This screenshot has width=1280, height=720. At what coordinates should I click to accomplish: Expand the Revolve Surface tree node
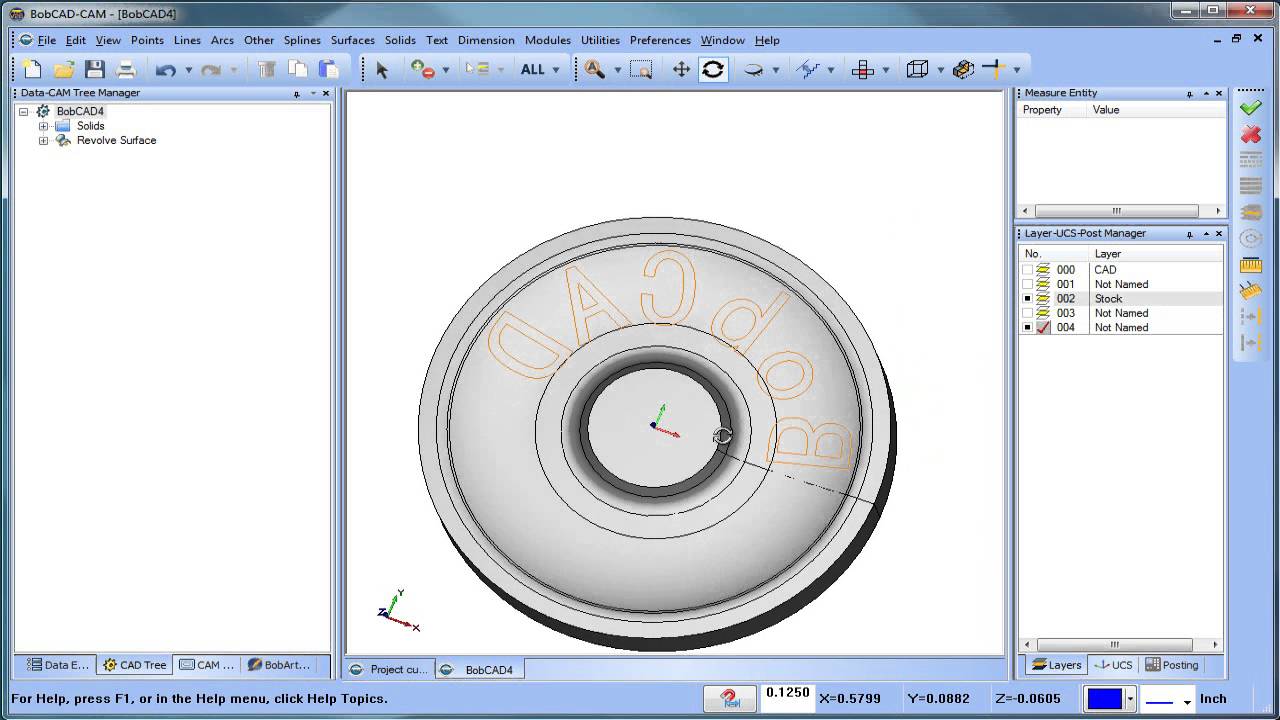coord(43,141)
